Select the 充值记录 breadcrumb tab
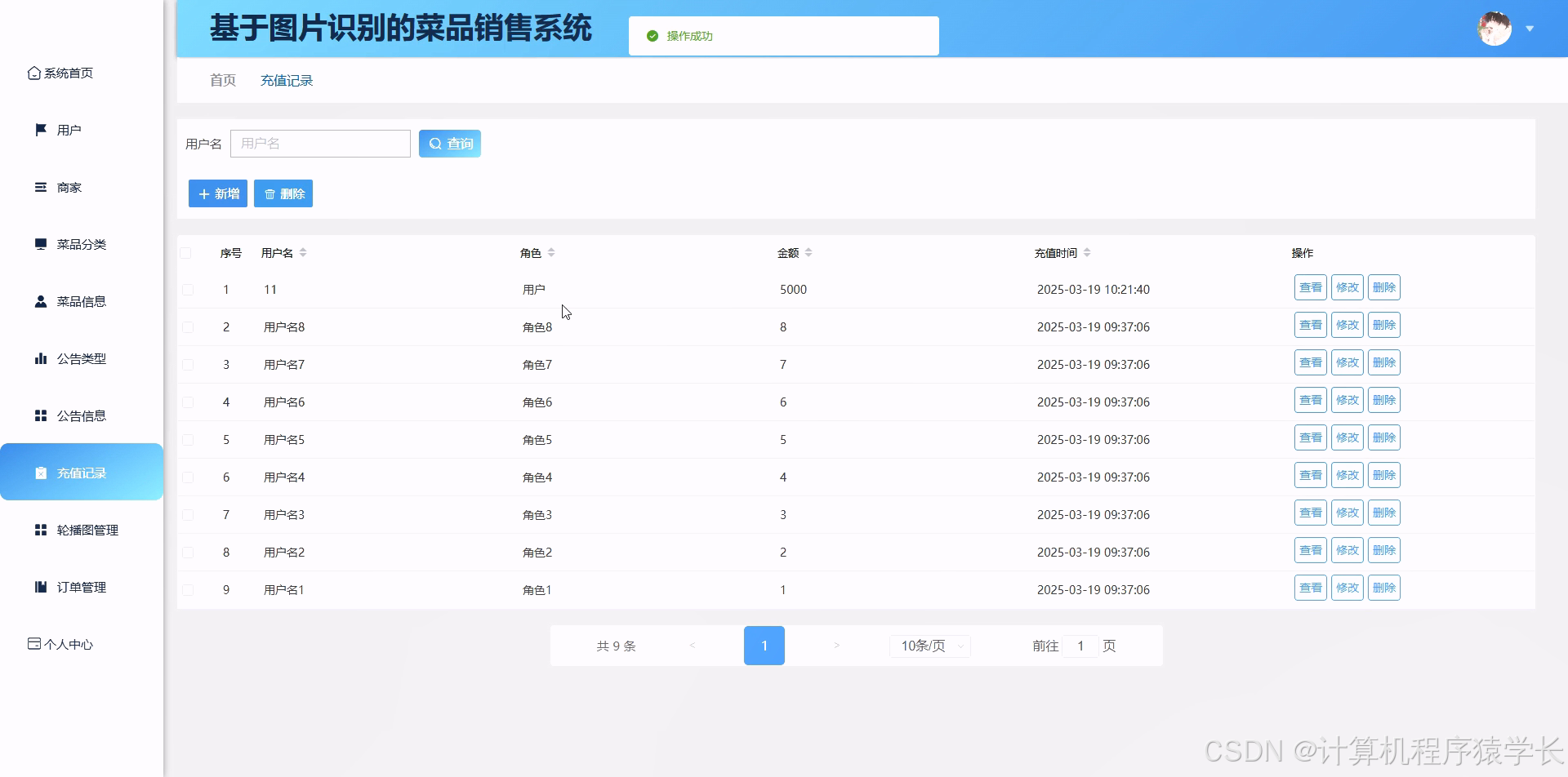This screenshot has width=1568, height=777. coord(286,80)
